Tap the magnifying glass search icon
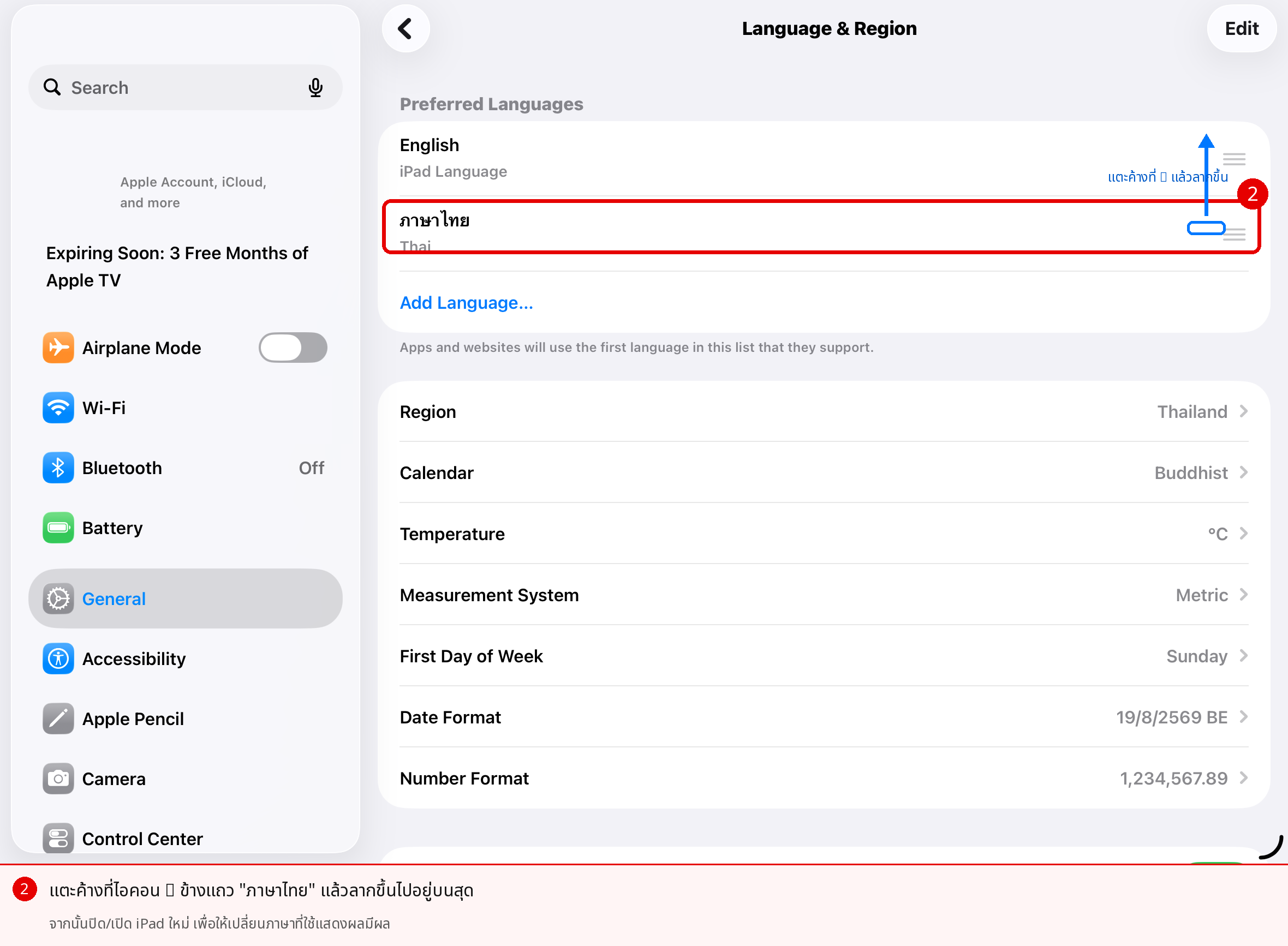 (52, 87)
